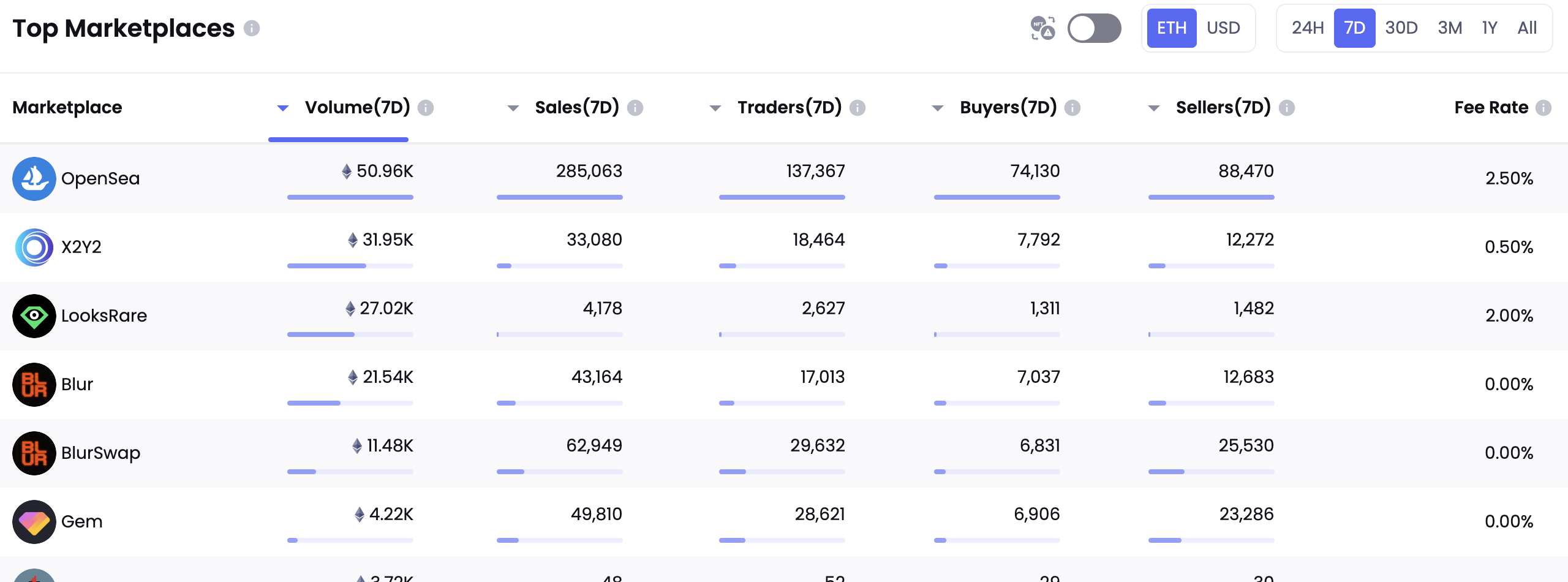Sort by Sales(7D) using its arrow
Screen dimensions: 1568x582
coord(513,108)
